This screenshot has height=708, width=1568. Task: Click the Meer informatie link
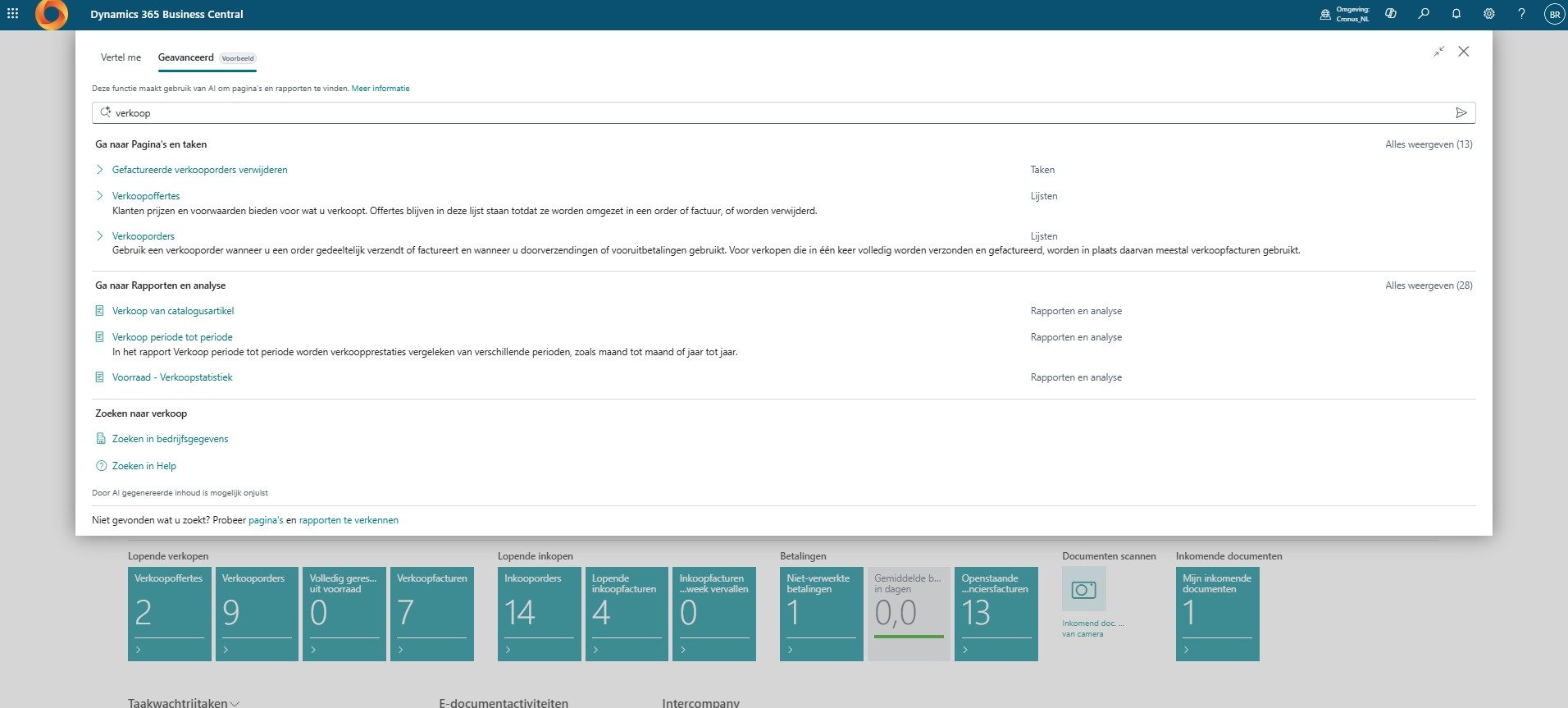click(x=381, y=89)
